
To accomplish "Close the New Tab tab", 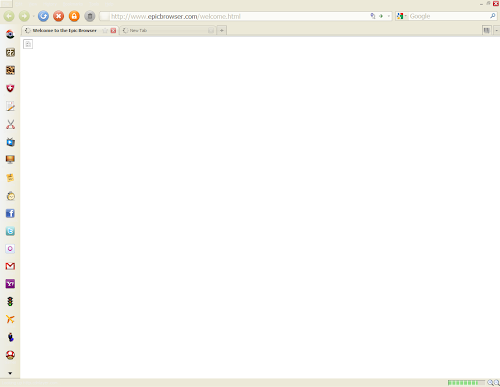I will pos(211,30).
